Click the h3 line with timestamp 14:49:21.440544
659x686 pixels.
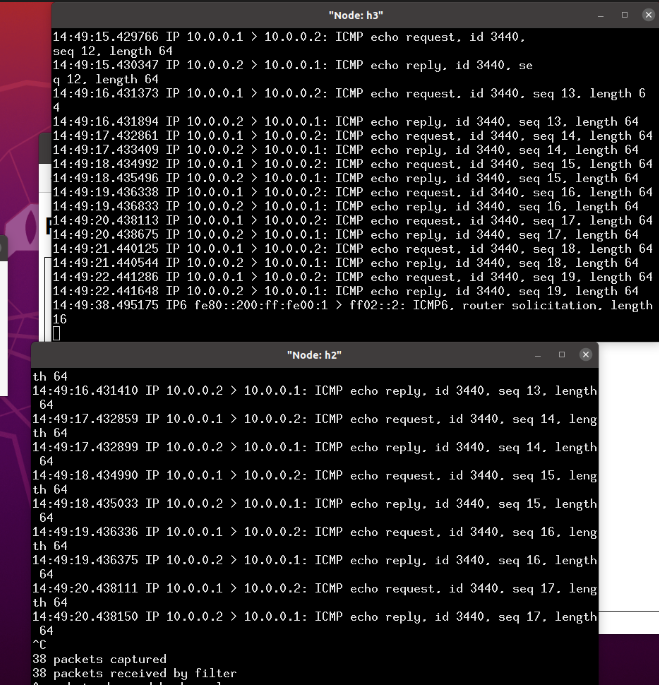pyautogui.click(x=346, y=263)
